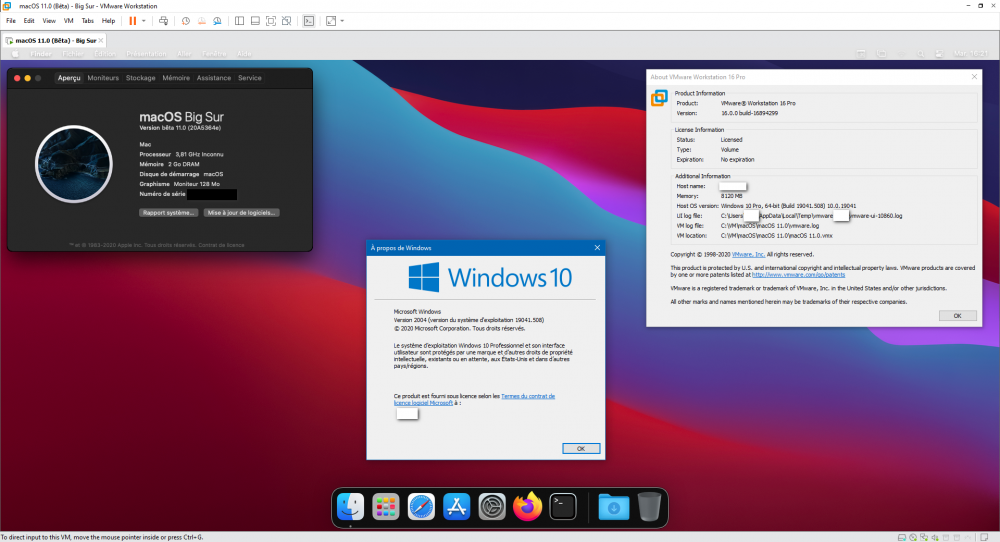Click the message log status bar icon
1000x542 pixels.
984,538
